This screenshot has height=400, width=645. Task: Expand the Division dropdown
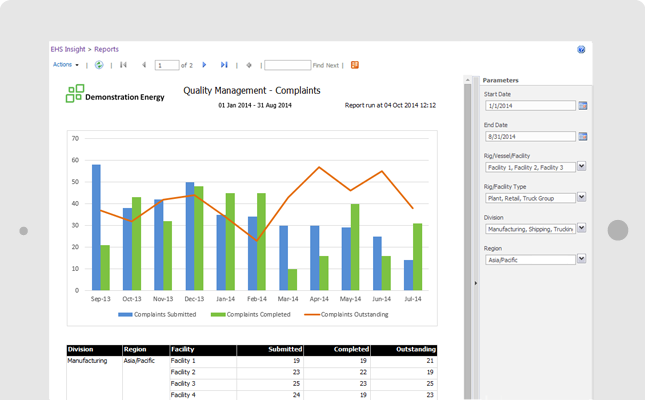coord(581,228)
